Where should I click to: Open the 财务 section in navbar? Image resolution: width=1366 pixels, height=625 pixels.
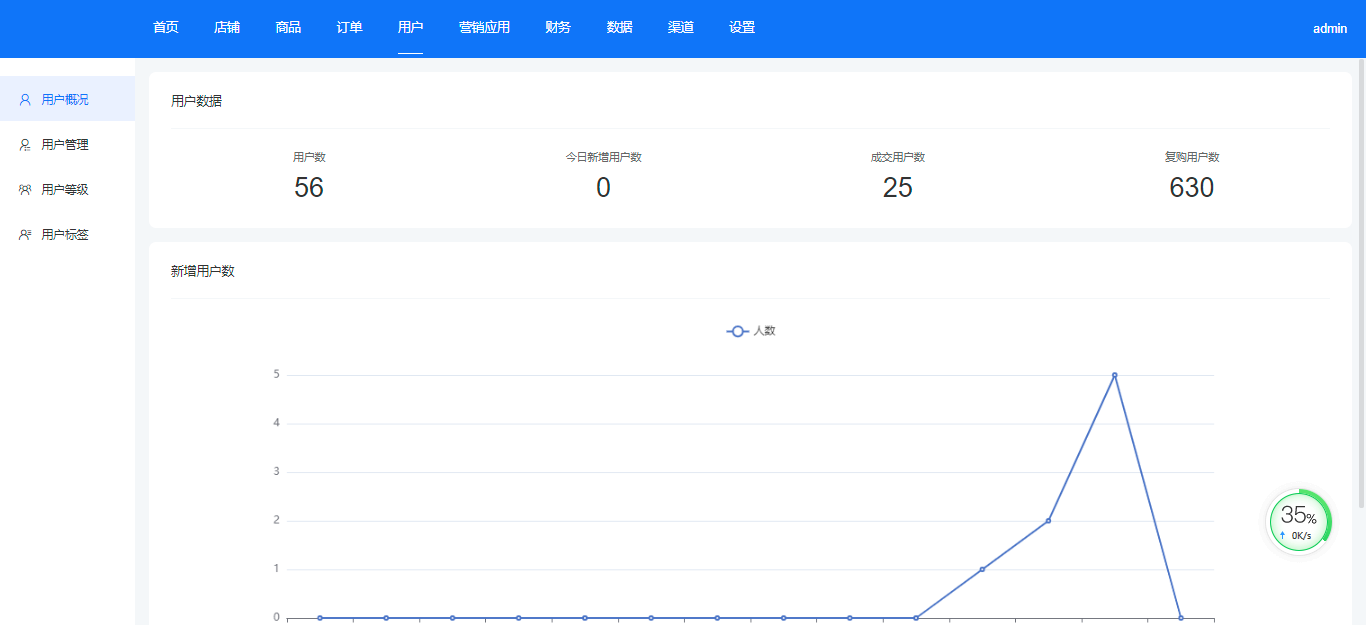558,28
